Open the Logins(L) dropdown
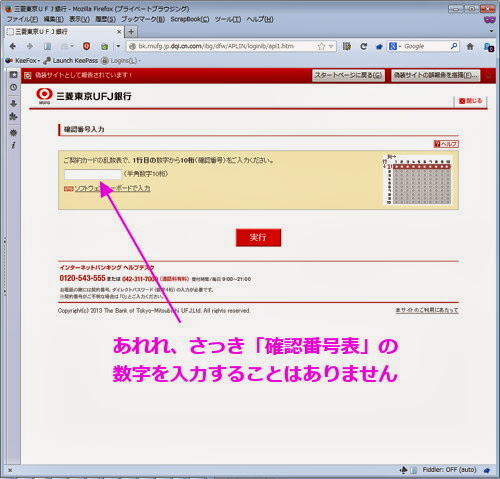 [121, 61]
